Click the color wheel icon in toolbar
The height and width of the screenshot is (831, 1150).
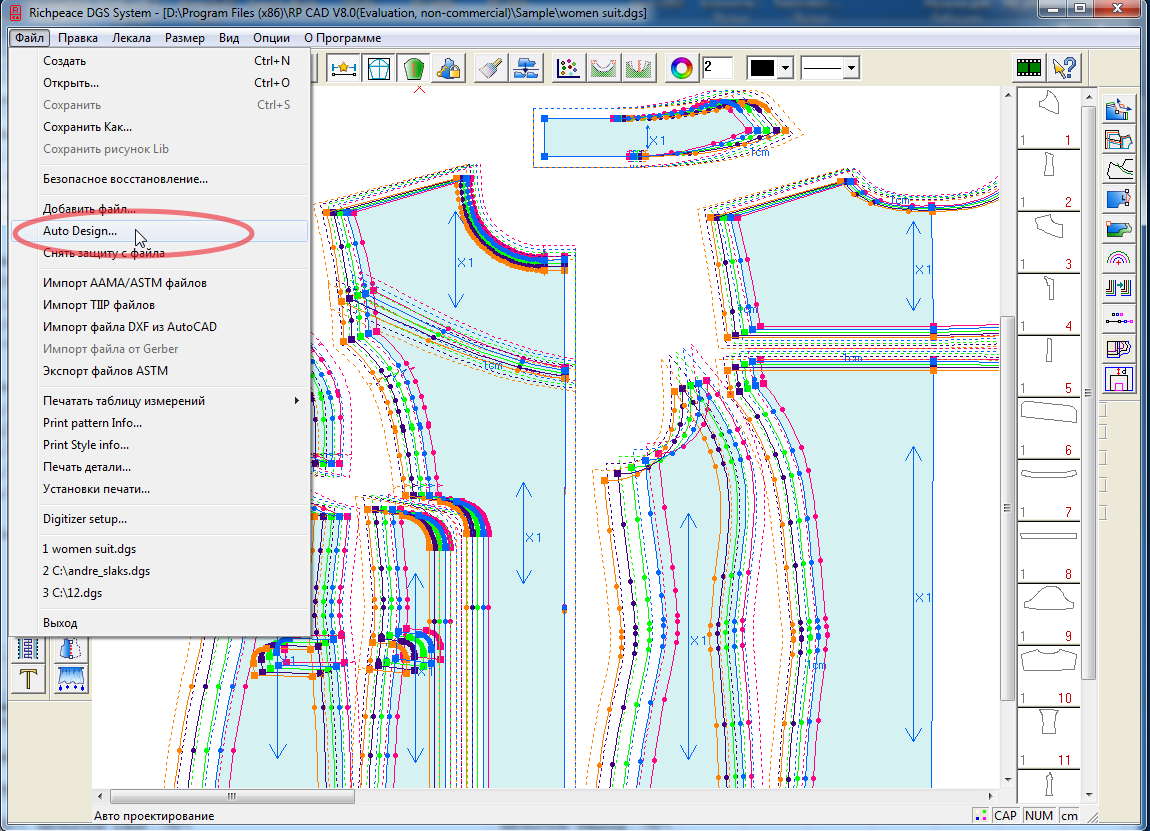pos(681,68)
